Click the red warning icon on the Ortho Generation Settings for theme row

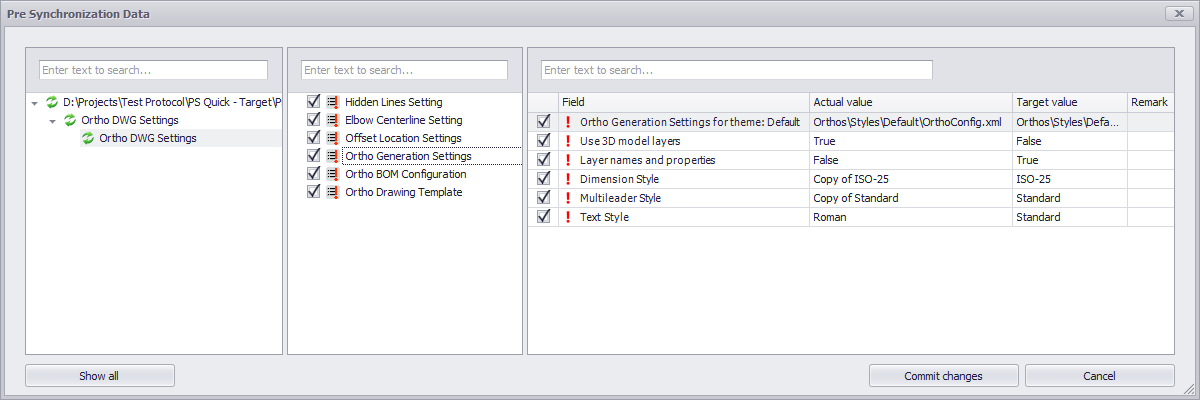(568, 122)
